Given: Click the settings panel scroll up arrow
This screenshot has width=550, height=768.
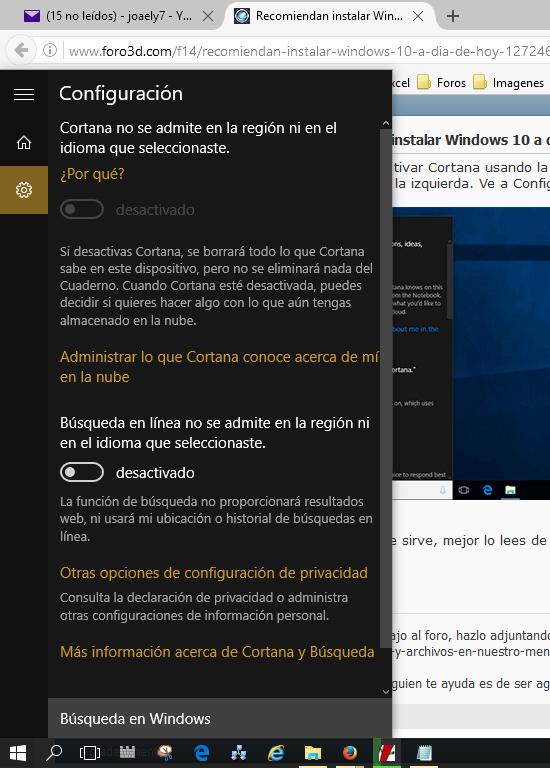Looking at the screenshot, I should pyautogui.click(x=386, y=123).
